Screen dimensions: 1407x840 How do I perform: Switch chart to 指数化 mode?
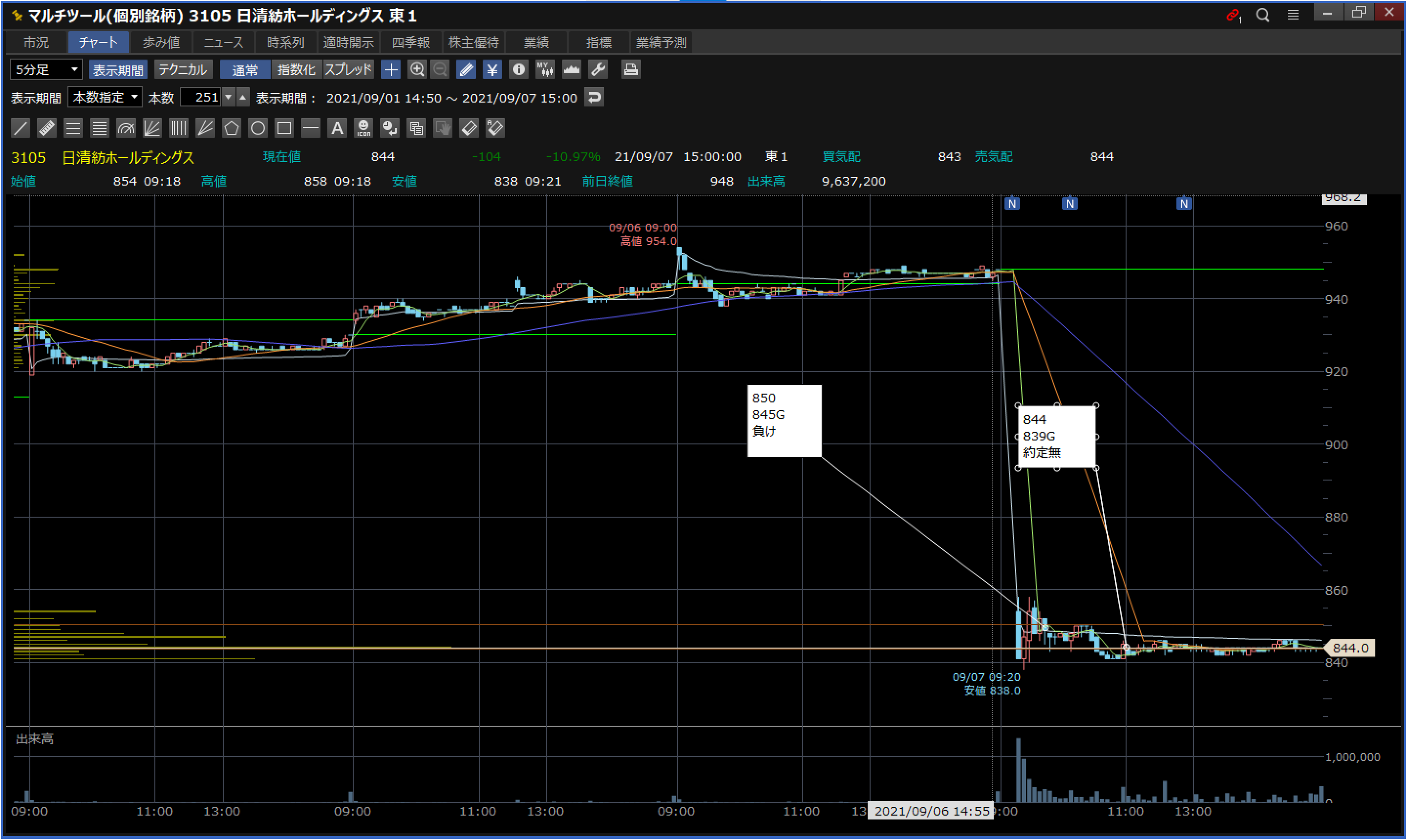(x=296, y=70)
